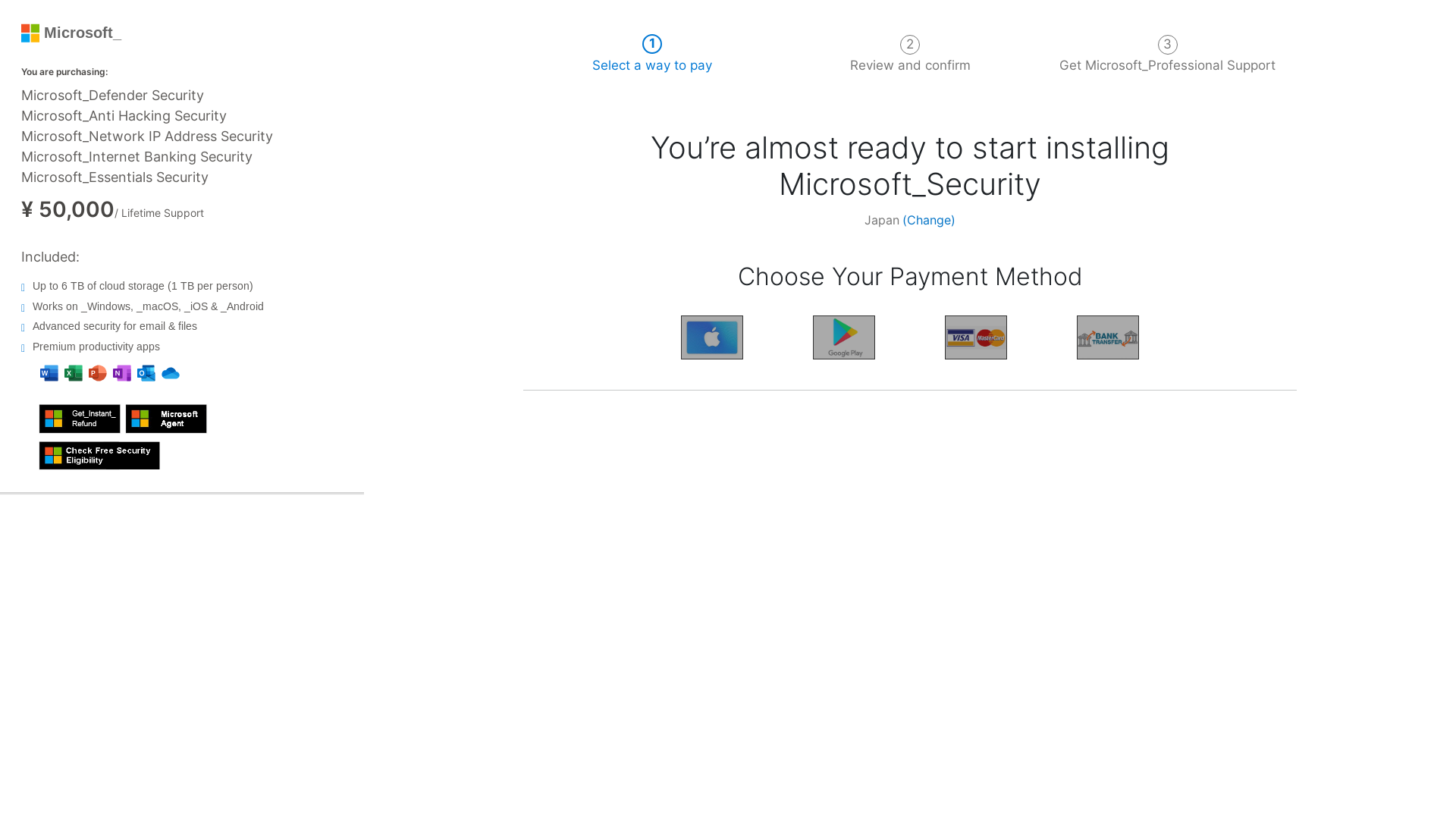Click the Word app icon
1456x819 pixels.
49,373
